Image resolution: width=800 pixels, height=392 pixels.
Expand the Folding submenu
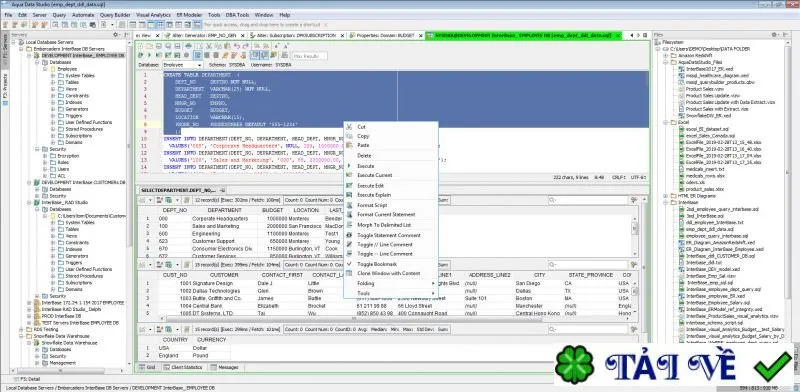click(391, 283)
